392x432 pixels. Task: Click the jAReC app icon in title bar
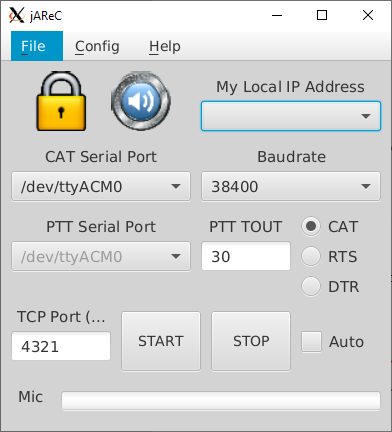tap(16, 15)
